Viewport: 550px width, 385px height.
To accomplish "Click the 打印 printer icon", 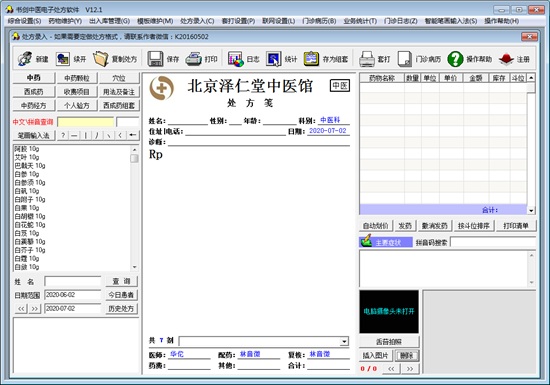I will [193, 59].
